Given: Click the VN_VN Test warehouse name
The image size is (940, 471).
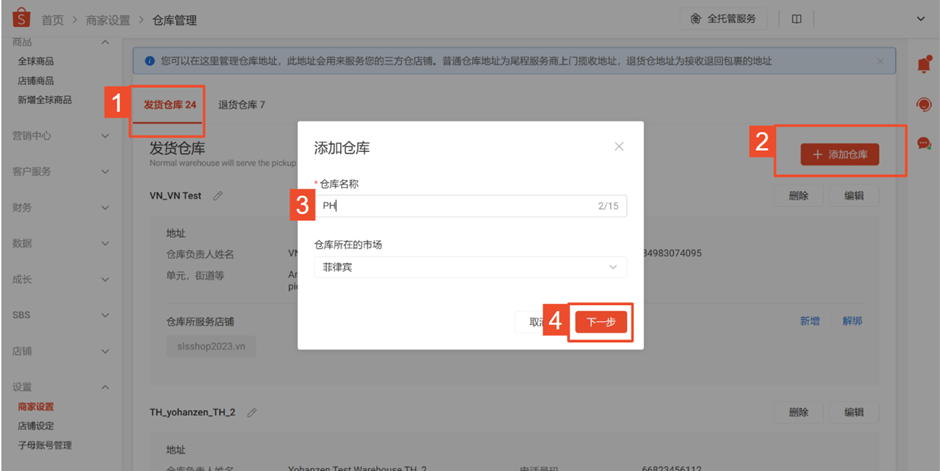Looking at the screenshot, I should [175, 196].
